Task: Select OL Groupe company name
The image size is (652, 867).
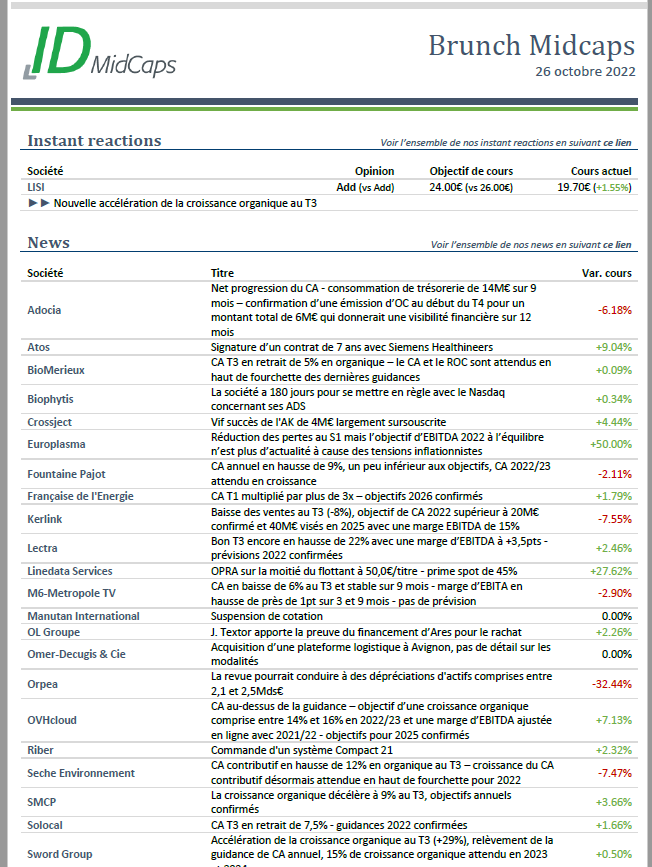Action: pos(54,633)
